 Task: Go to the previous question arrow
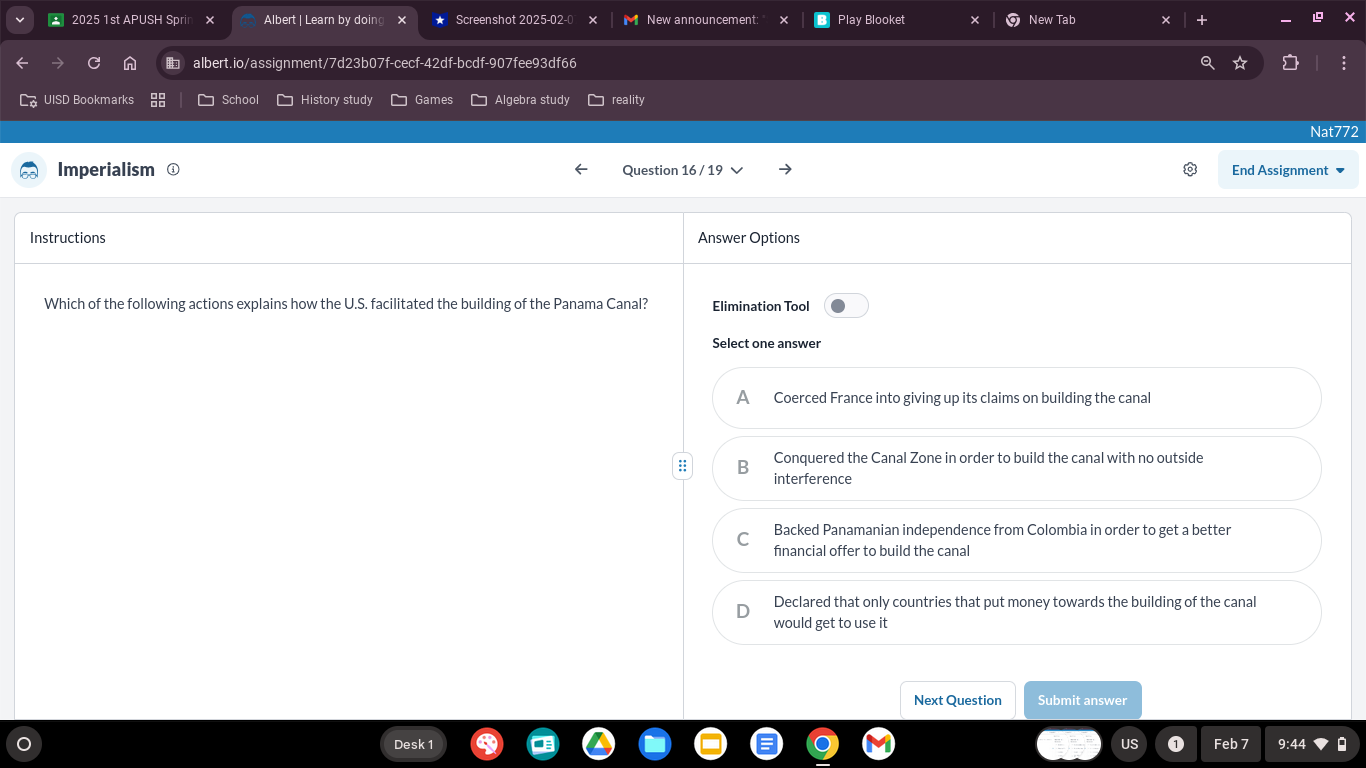pyautogui.click(x=581, y=170)
